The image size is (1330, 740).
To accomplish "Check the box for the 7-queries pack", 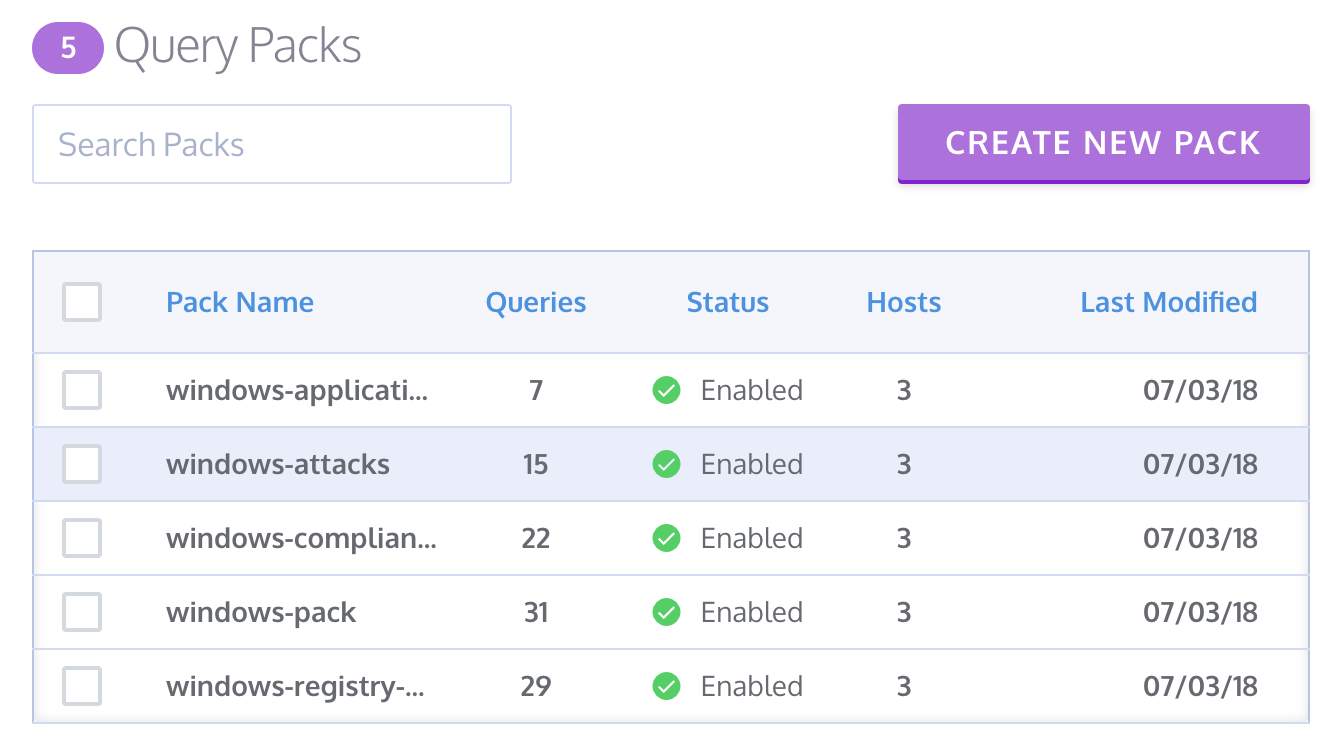I will pos(82,390).
